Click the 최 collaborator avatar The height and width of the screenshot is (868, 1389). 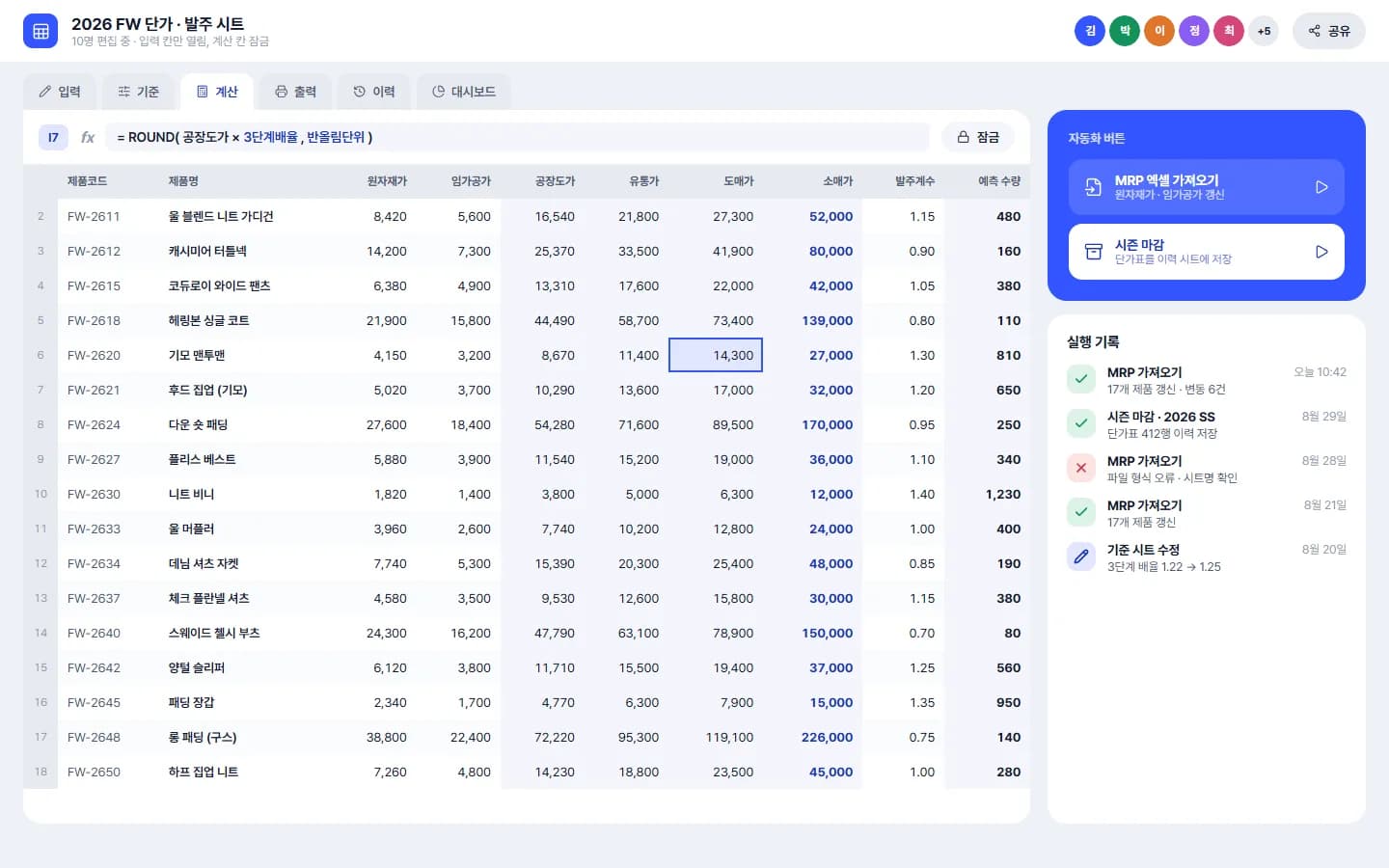(1229, 31)
